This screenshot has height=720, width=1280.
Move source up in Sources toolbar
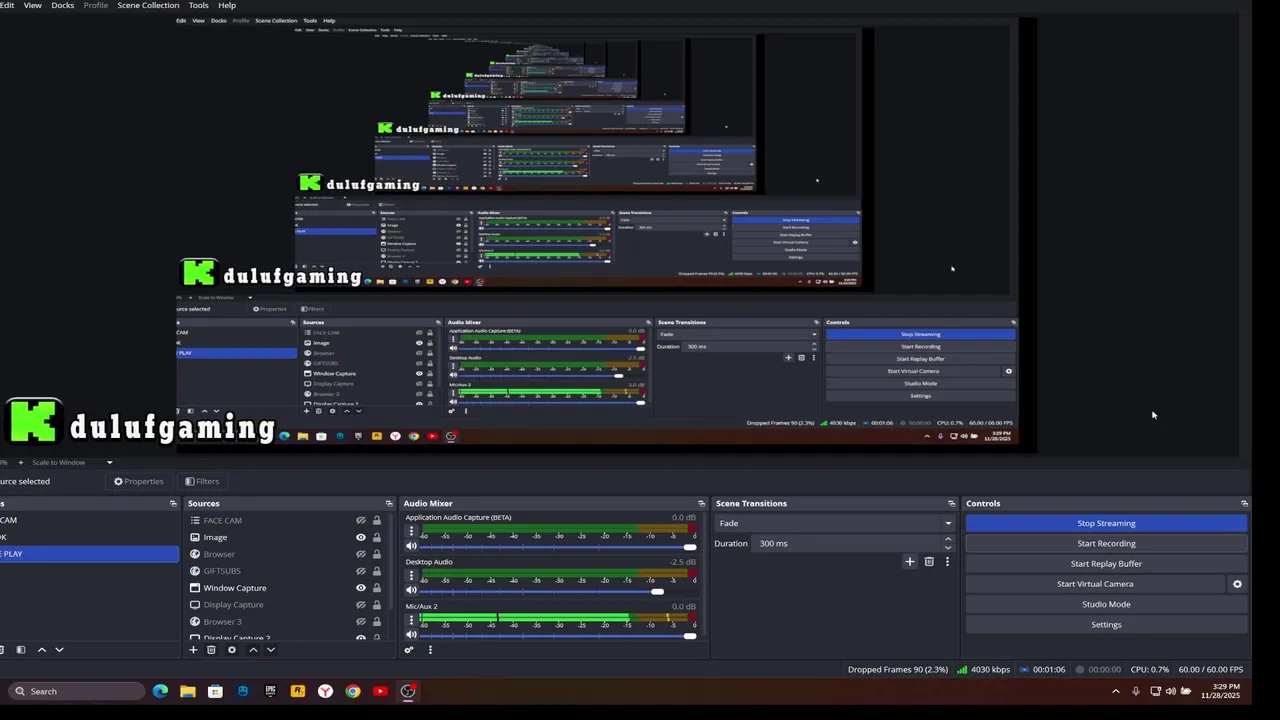(253, 650)
